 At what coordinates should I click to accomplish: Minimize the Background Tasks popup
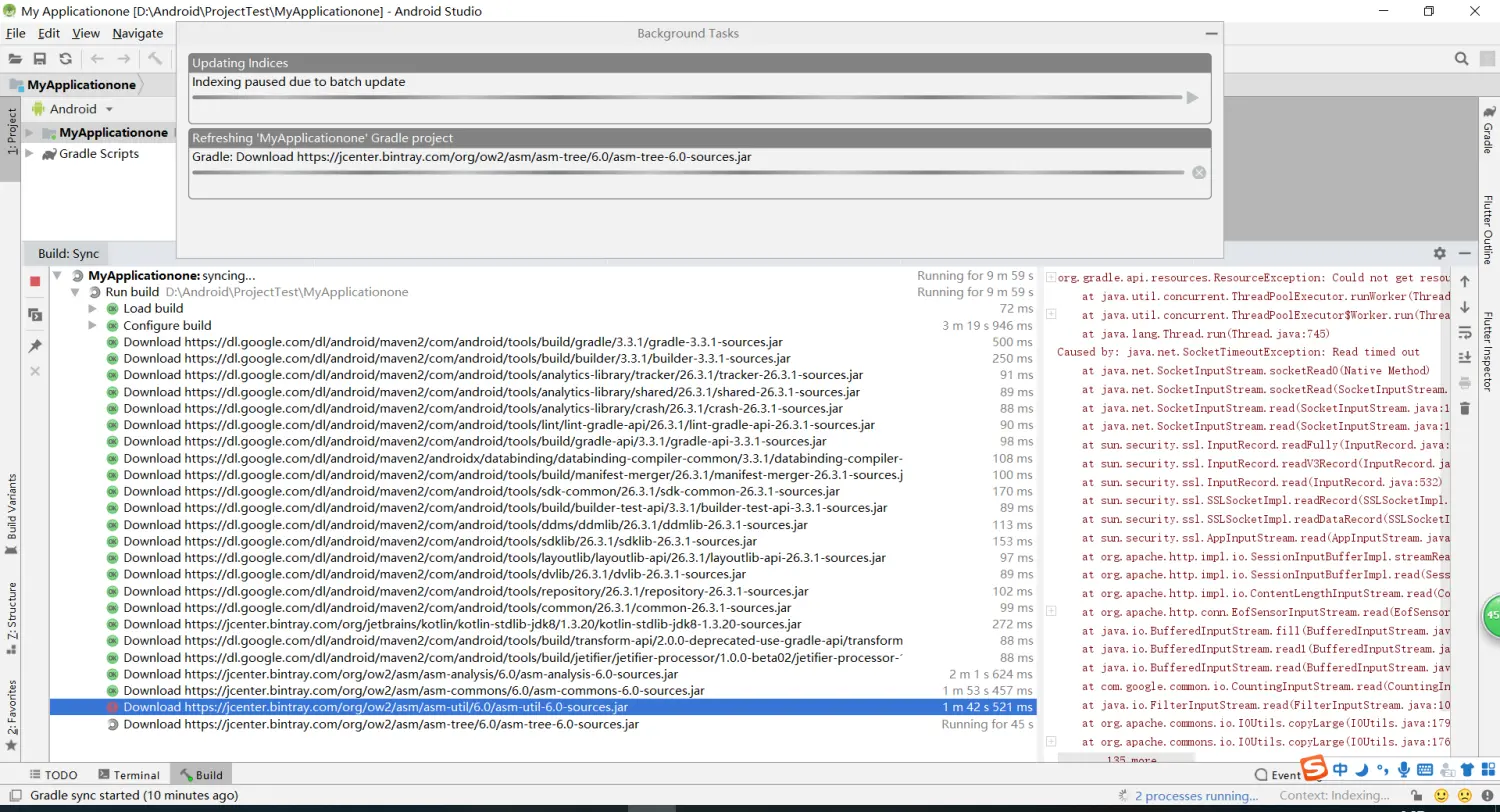(x=1212, y=33)
